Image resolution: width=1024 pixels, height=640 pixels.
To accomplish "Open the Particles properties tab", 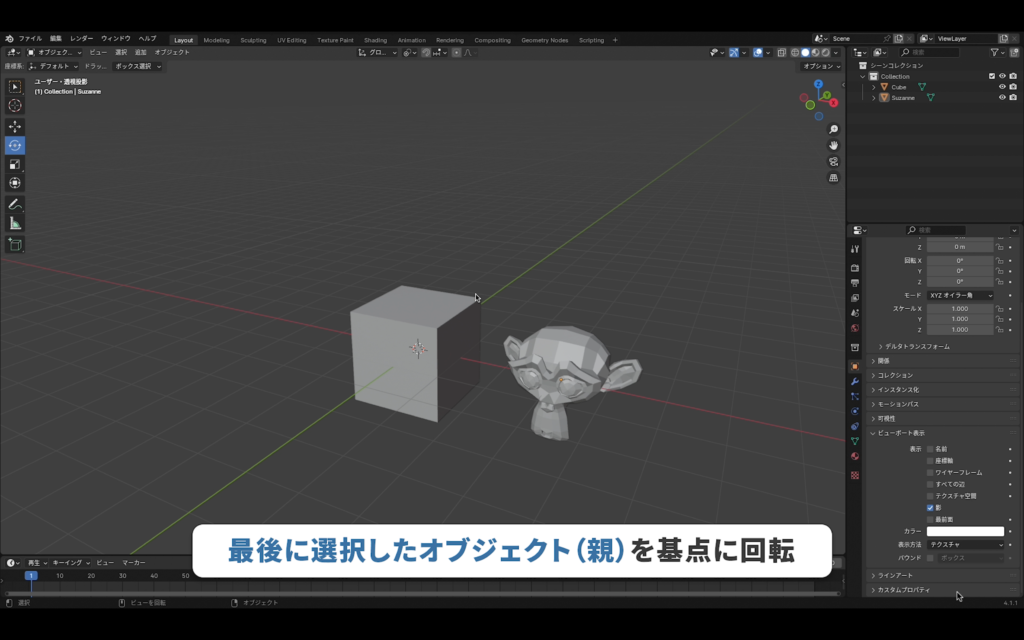I will 855,396.
